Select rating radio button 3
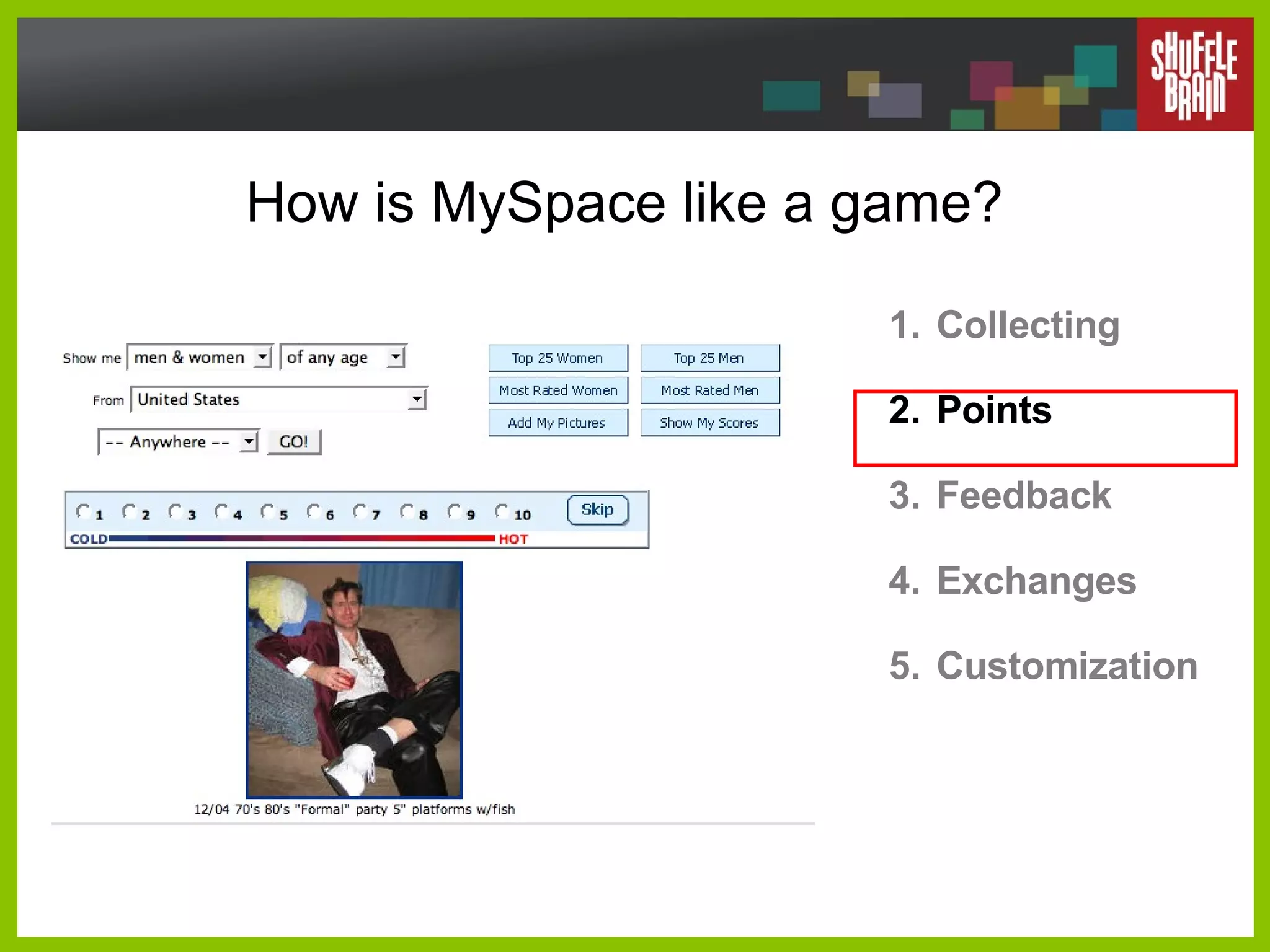 [x=175, y=511]
